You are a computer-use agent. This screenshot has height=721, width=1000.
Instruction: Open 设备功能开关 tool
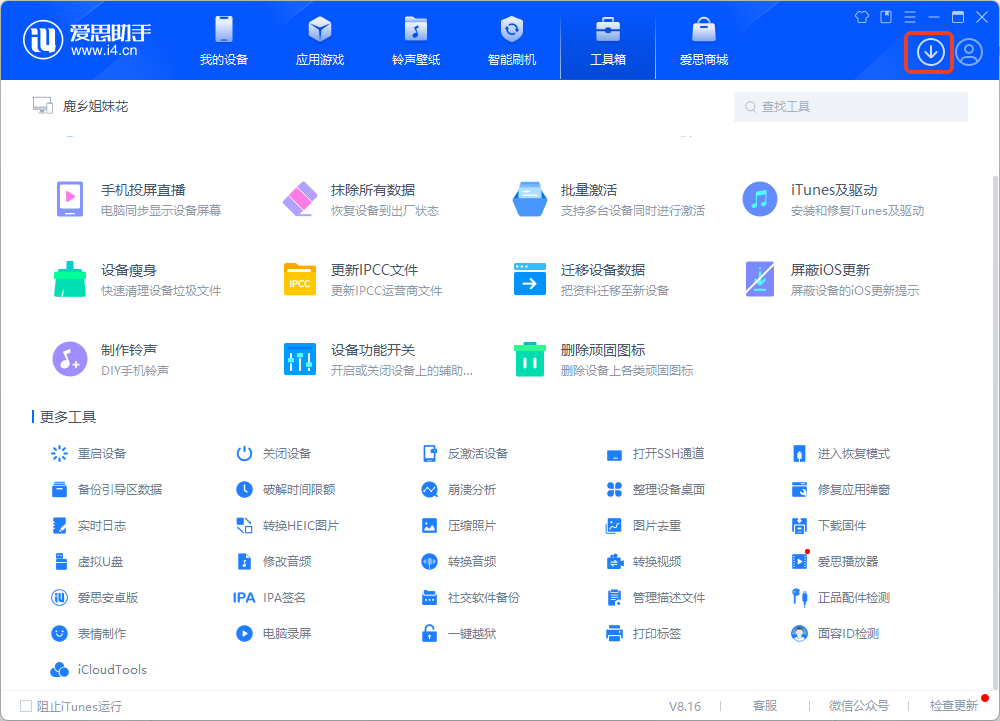click(378, 360)
